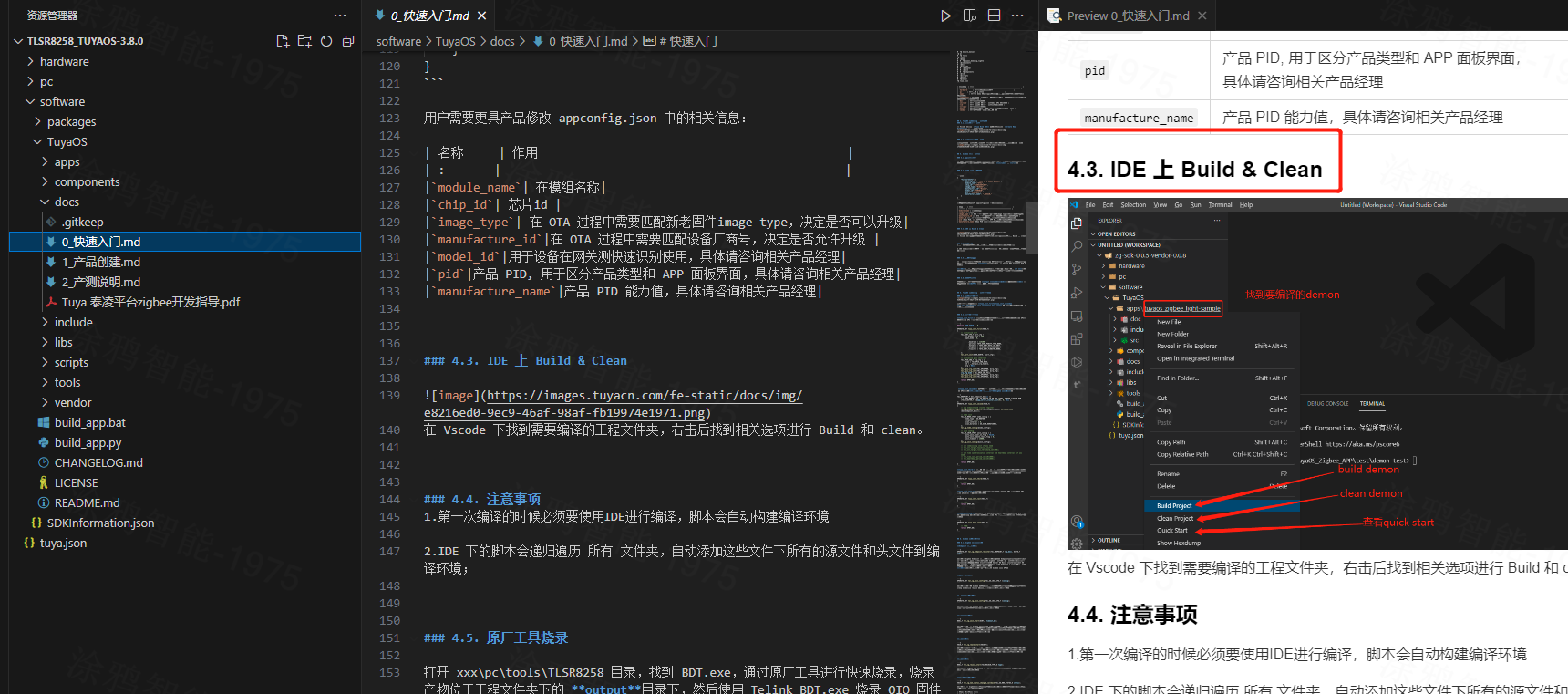The image size is (1568, 694).
Task: Click the VS Code screenshot in preview
Action: pos(1317,374)
